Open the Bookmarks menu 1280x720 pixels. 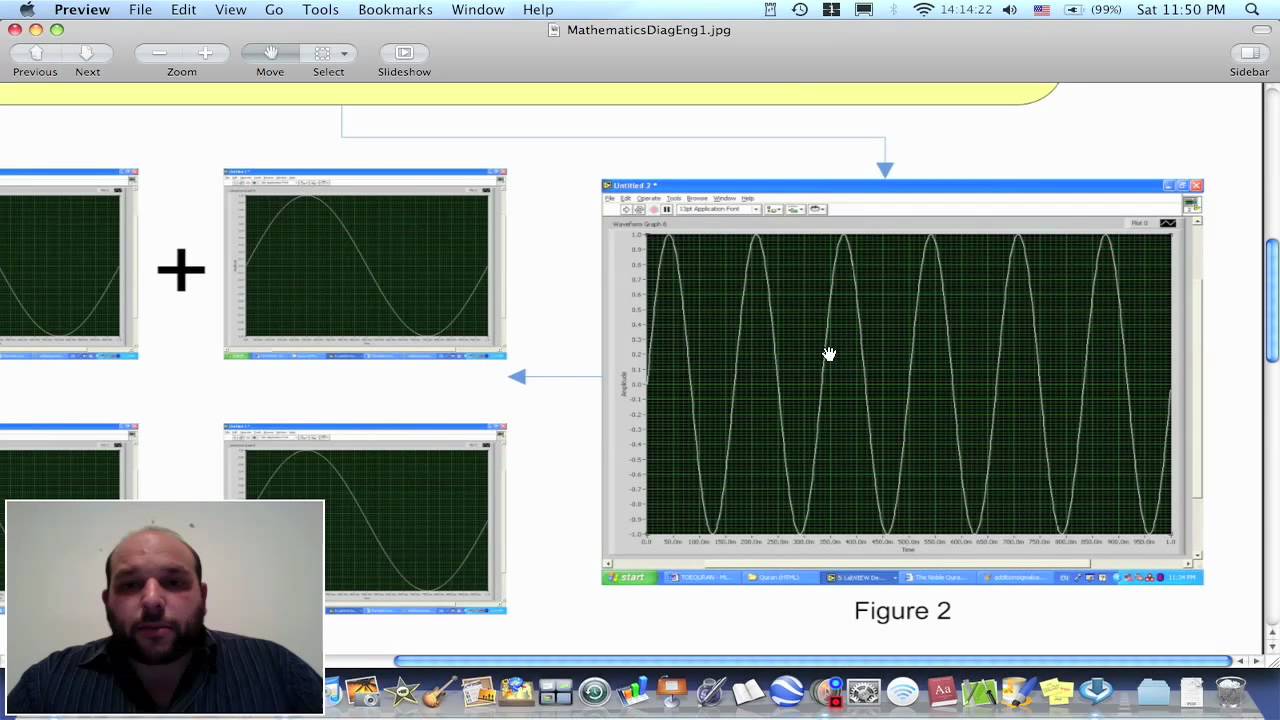(x=395, y=10)
